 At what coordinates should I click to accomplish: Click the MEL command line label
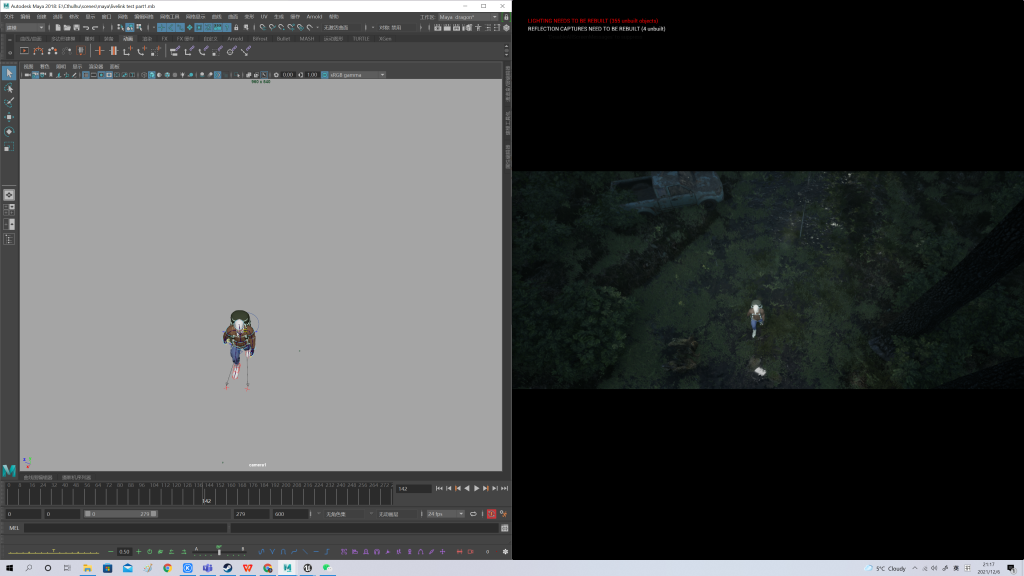pyautogui.click(x=14, y=528)
